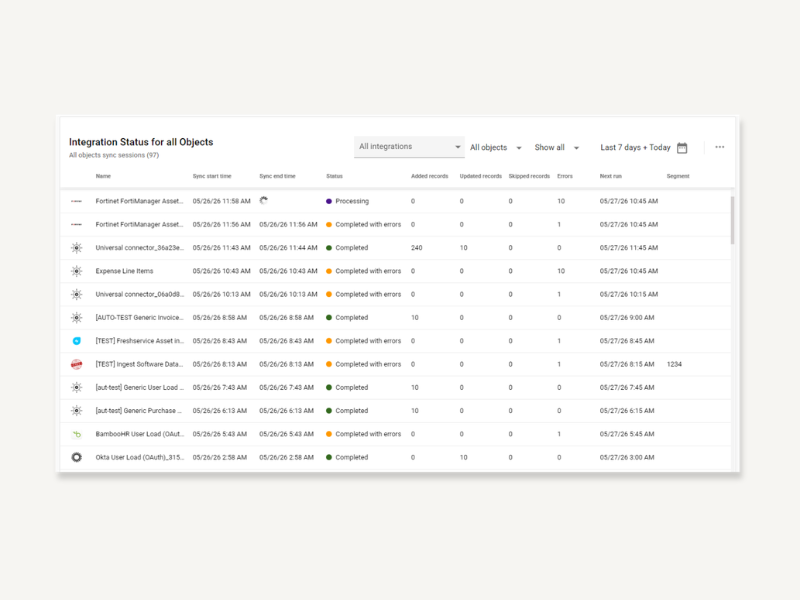The height and width of the screenshot is (600, 800).
Task: Click the Universal connector_36a23e row icon
Action: 77,248
